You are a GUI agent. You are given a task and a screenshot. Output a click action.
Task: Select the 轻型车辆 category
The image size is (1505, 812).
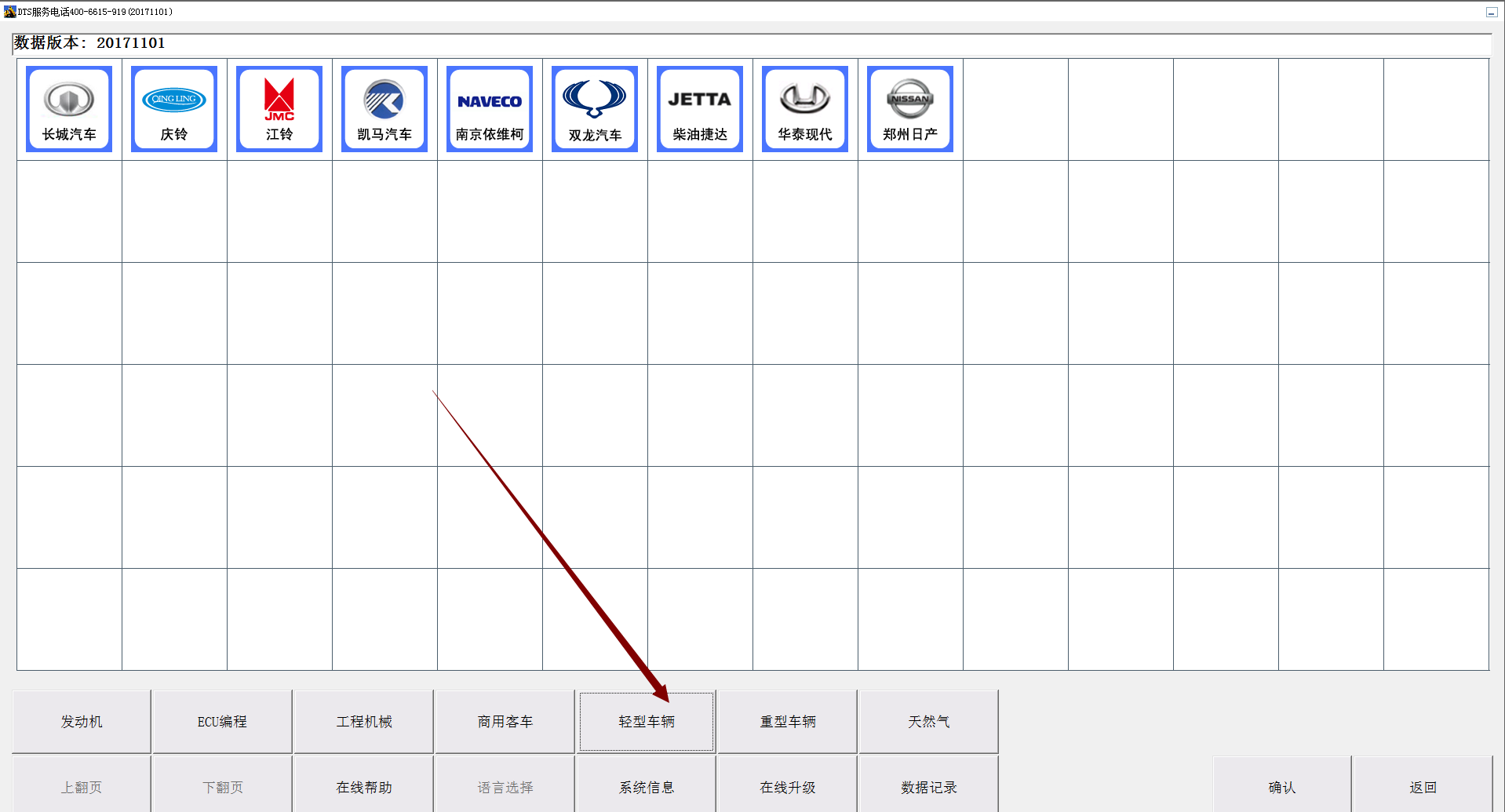coord(647,722)
